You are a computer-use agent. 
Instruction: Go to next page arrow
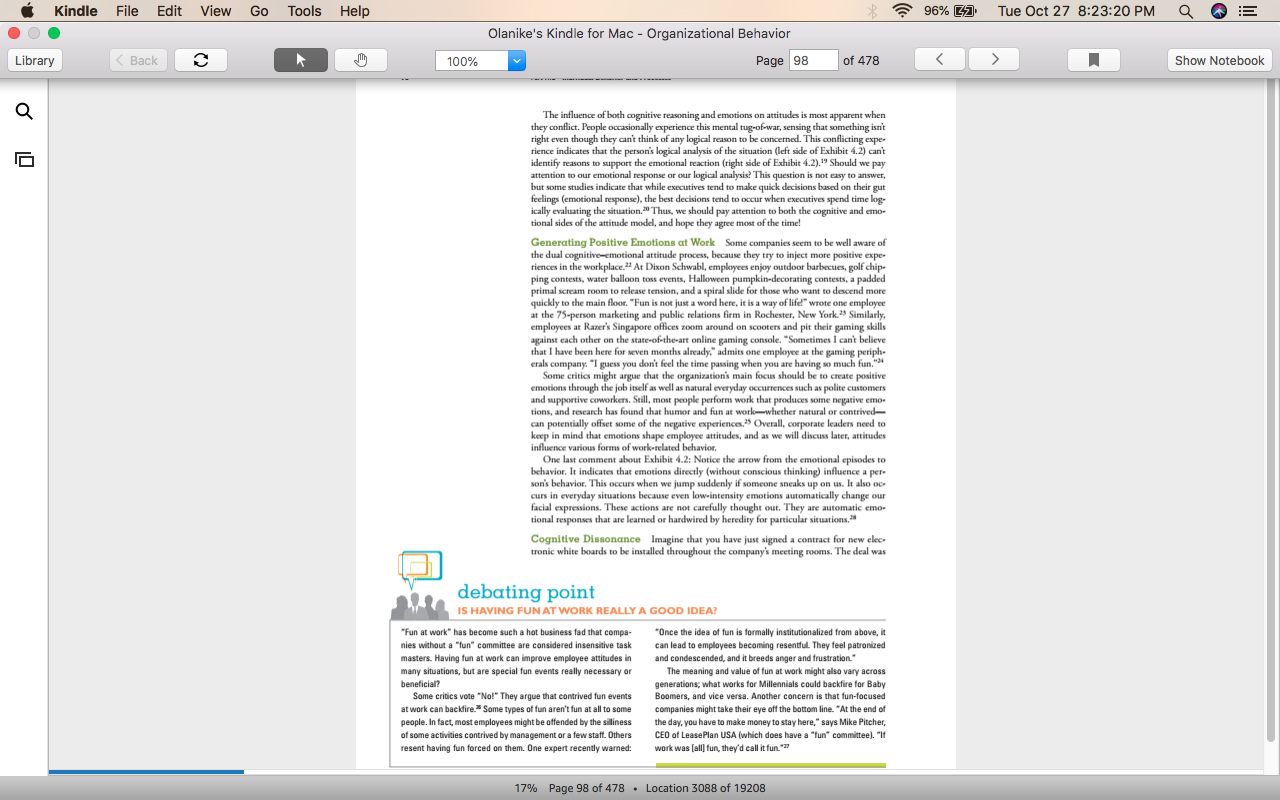994,59
